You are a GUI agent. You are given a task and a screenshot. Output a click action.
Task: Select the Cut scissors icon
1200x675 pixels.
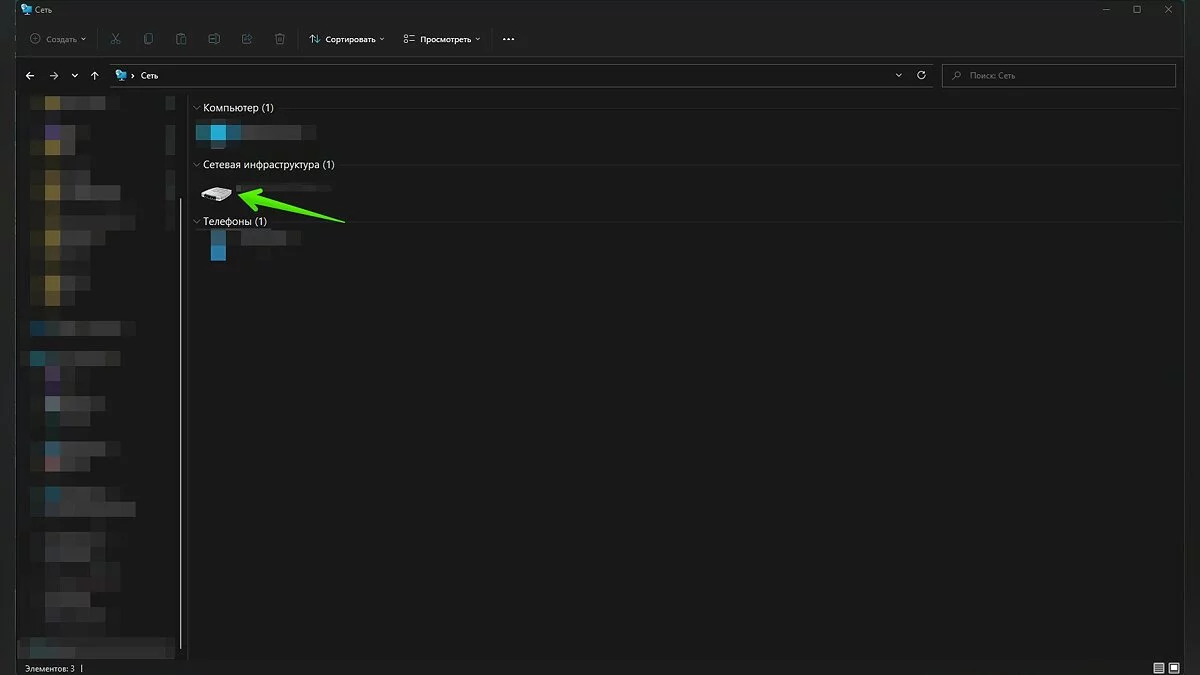point(115,39)
